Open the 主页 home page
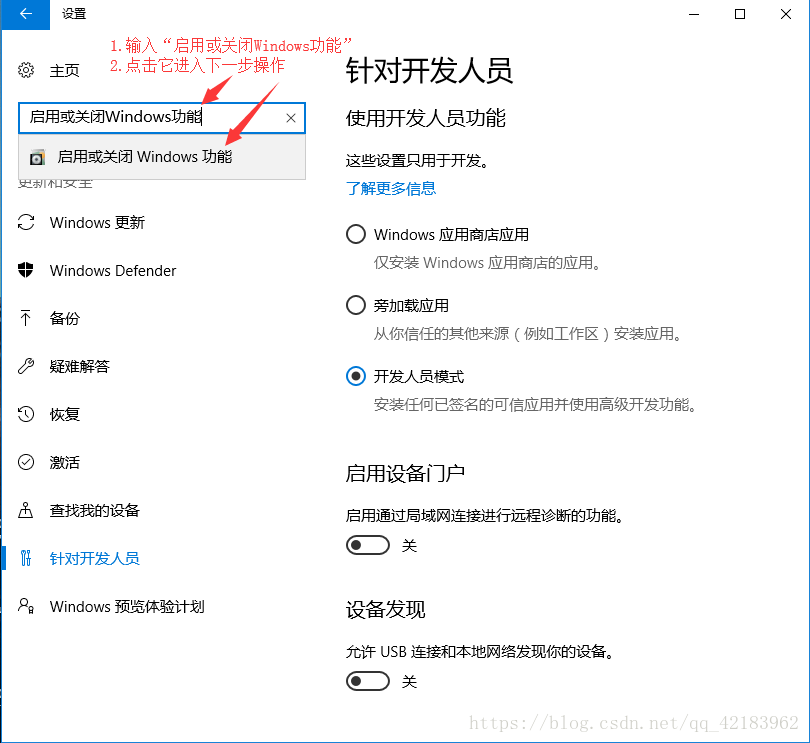Viewport: 810px width, 743px height. coord(65,70)
